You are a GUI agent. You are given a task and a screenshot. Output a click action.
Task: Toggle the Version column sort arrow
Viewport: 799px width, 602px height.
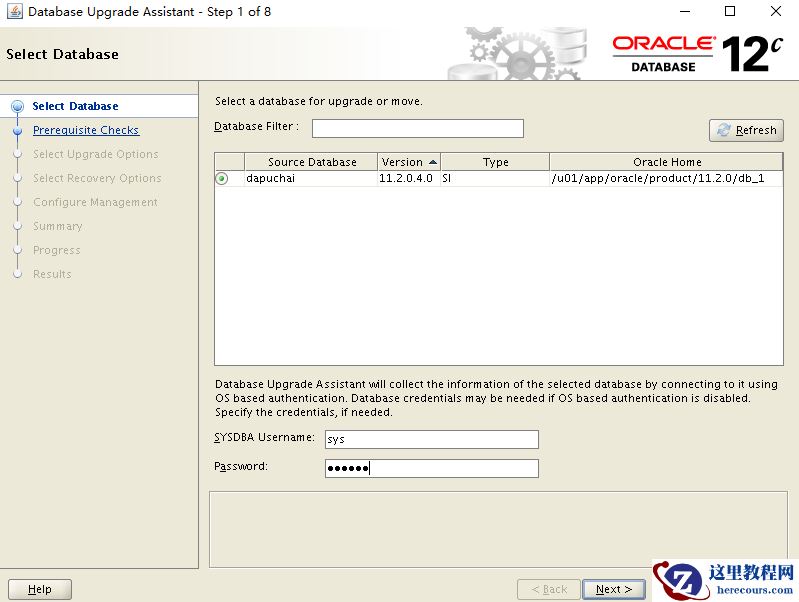point(433,162)
